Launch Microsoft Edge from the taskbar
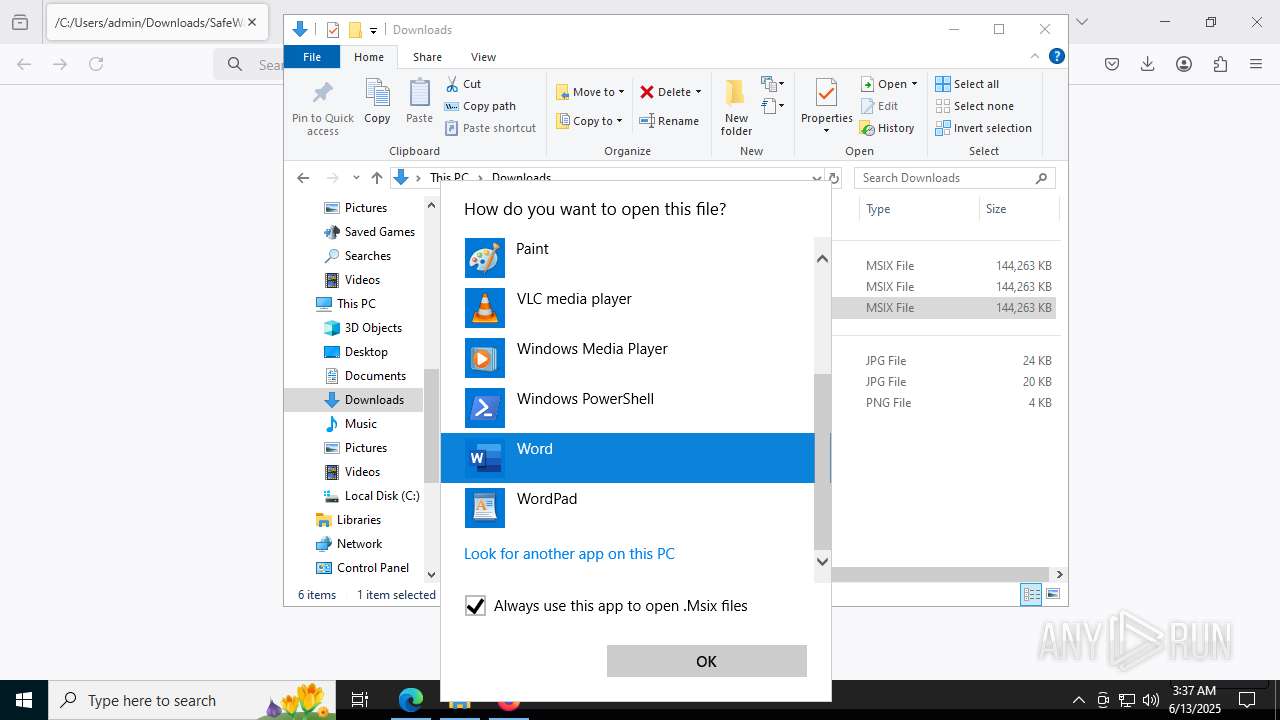Image resolution: width=1280 pixels, height=720 pixels. (x=411, y=700)
